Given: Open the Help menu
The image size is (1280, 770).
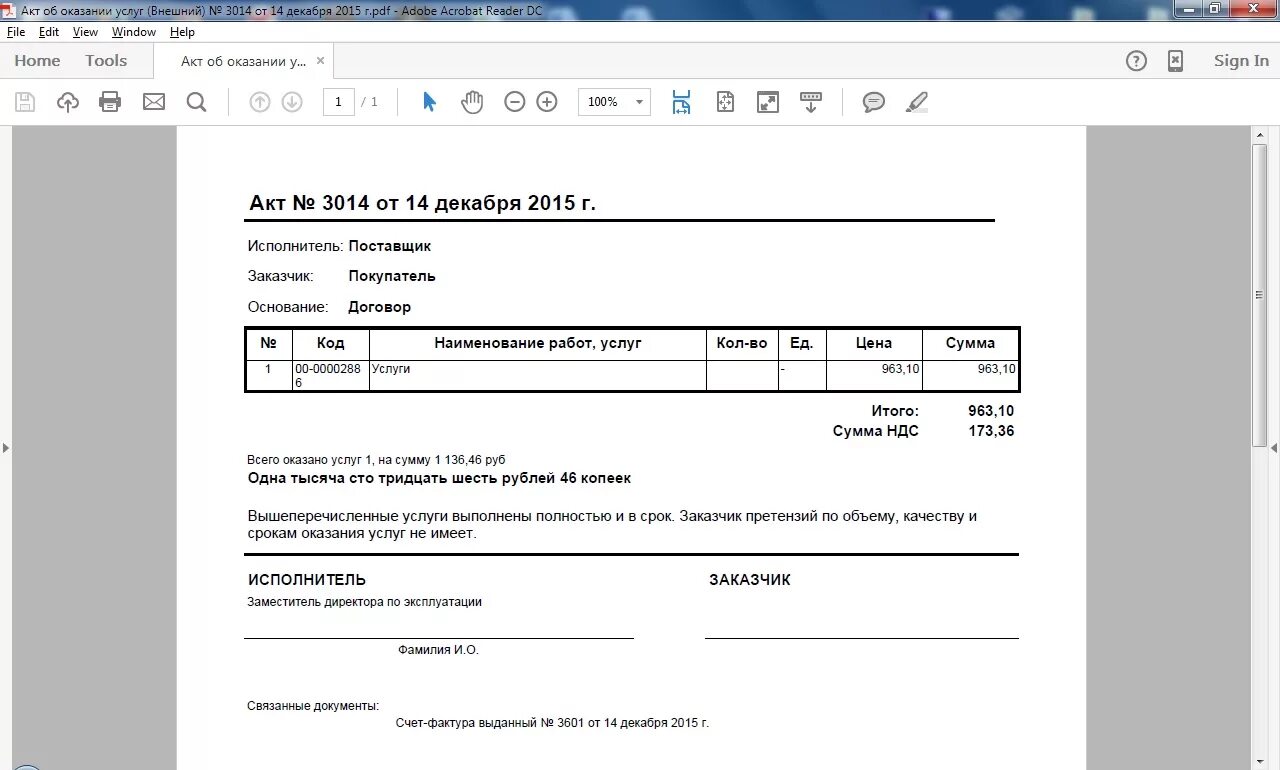Looking at the screenshot, I should (x=182, y=32).
